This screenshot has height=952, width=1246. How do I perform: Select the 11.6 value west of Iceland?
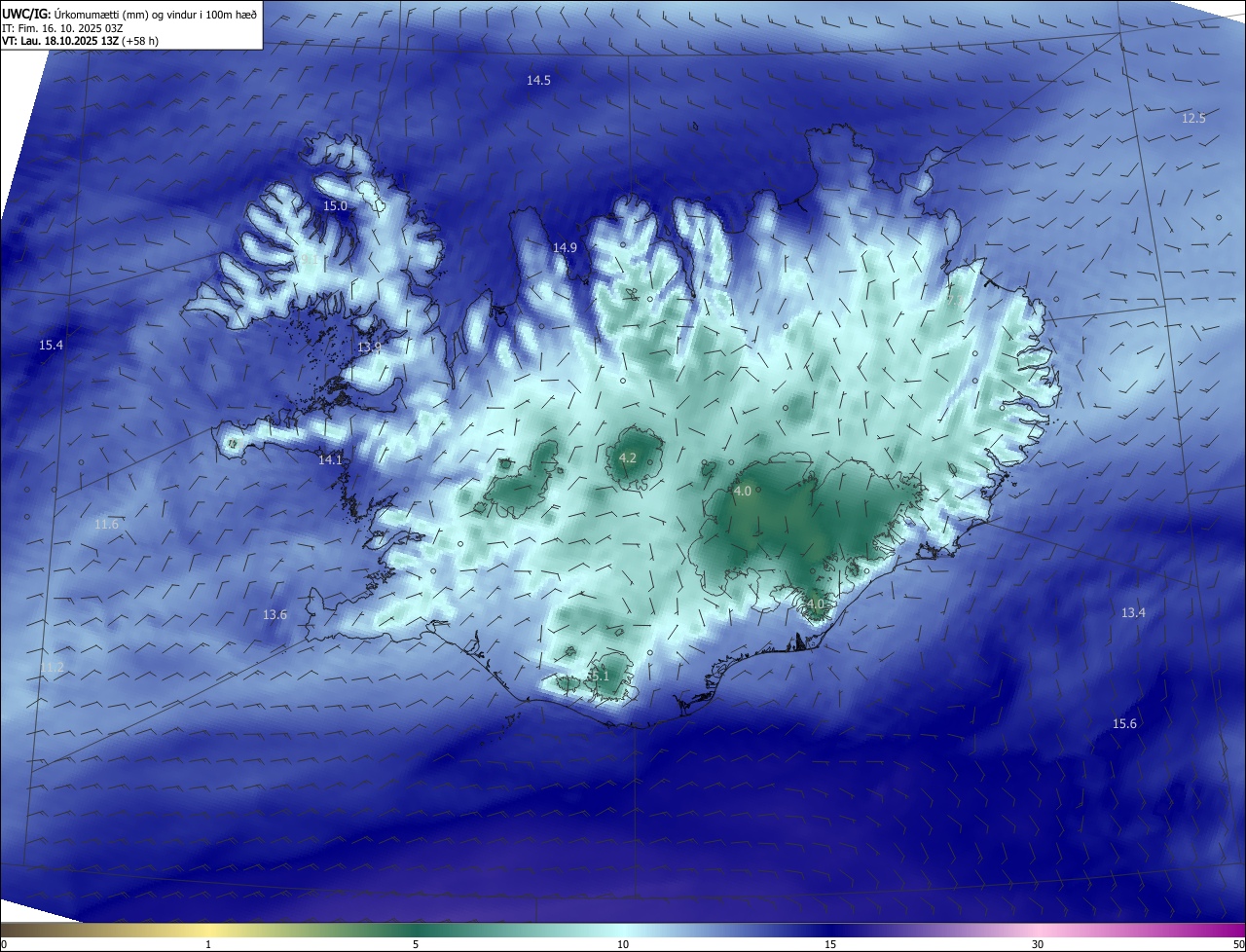click(x=106, y=525)
